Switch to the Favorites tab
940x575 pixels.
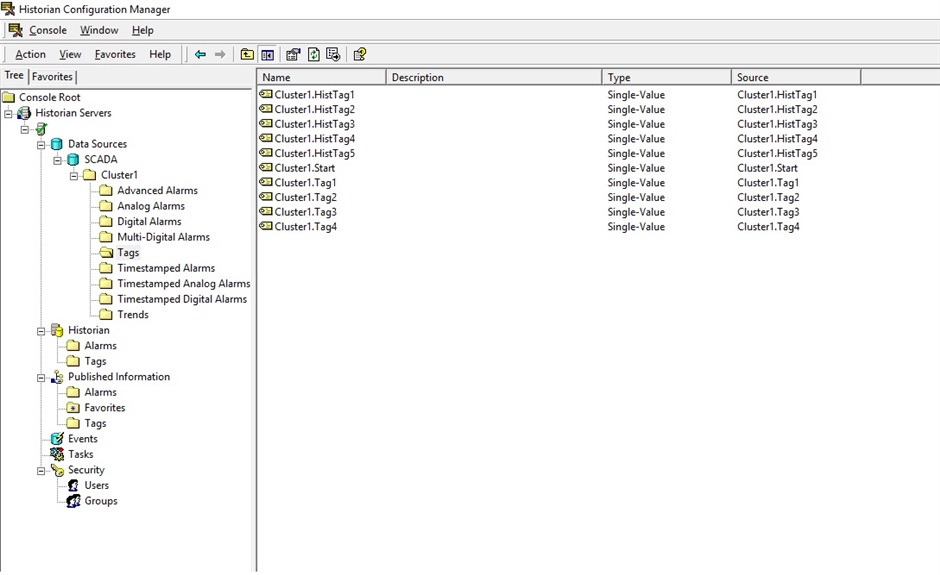pyautogui.click(x=52, y=77)
